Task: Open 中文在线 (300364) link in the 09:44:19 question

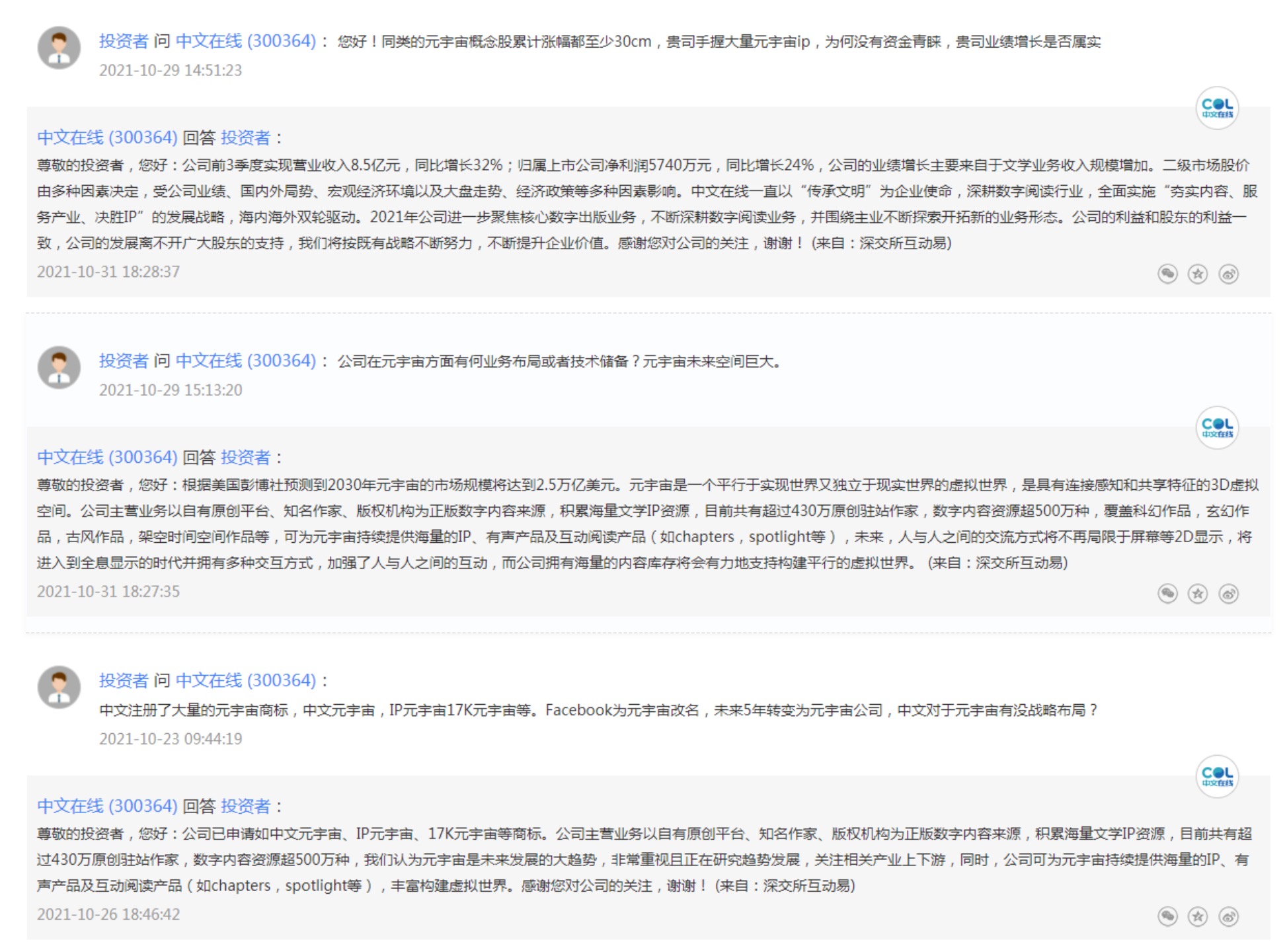Action: (246, 680)
